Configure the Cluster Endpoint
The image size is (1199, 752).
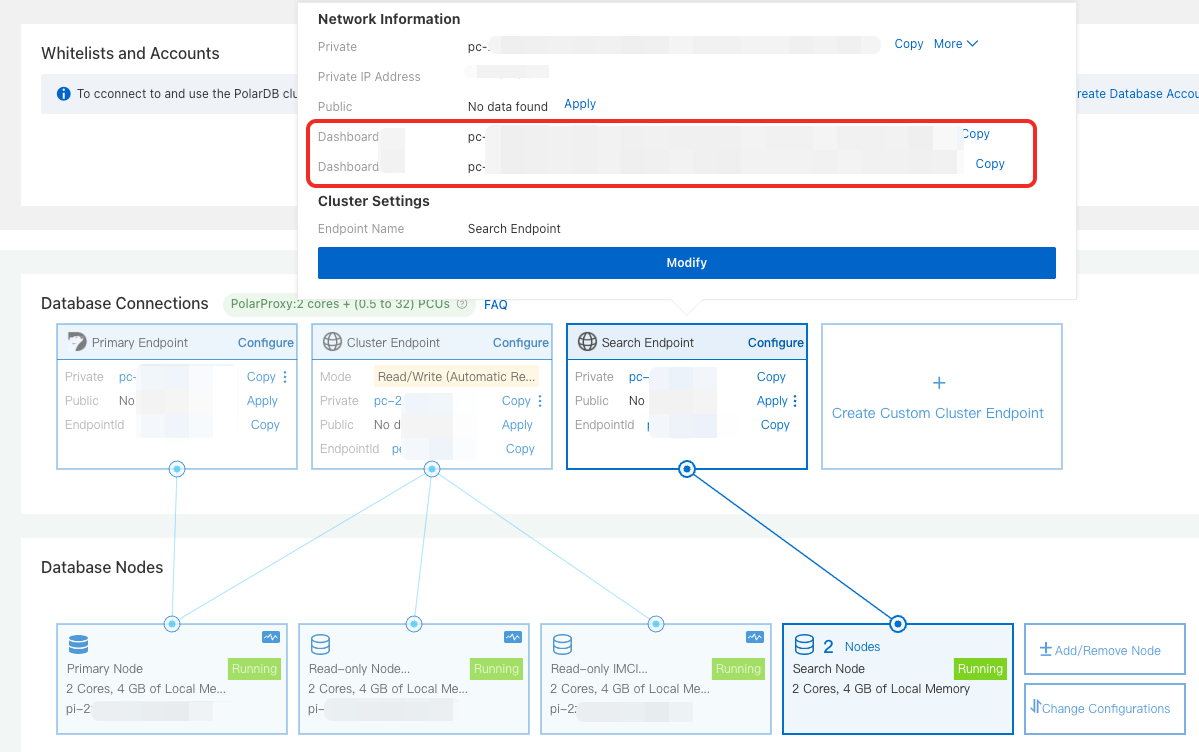click(520, 343)
